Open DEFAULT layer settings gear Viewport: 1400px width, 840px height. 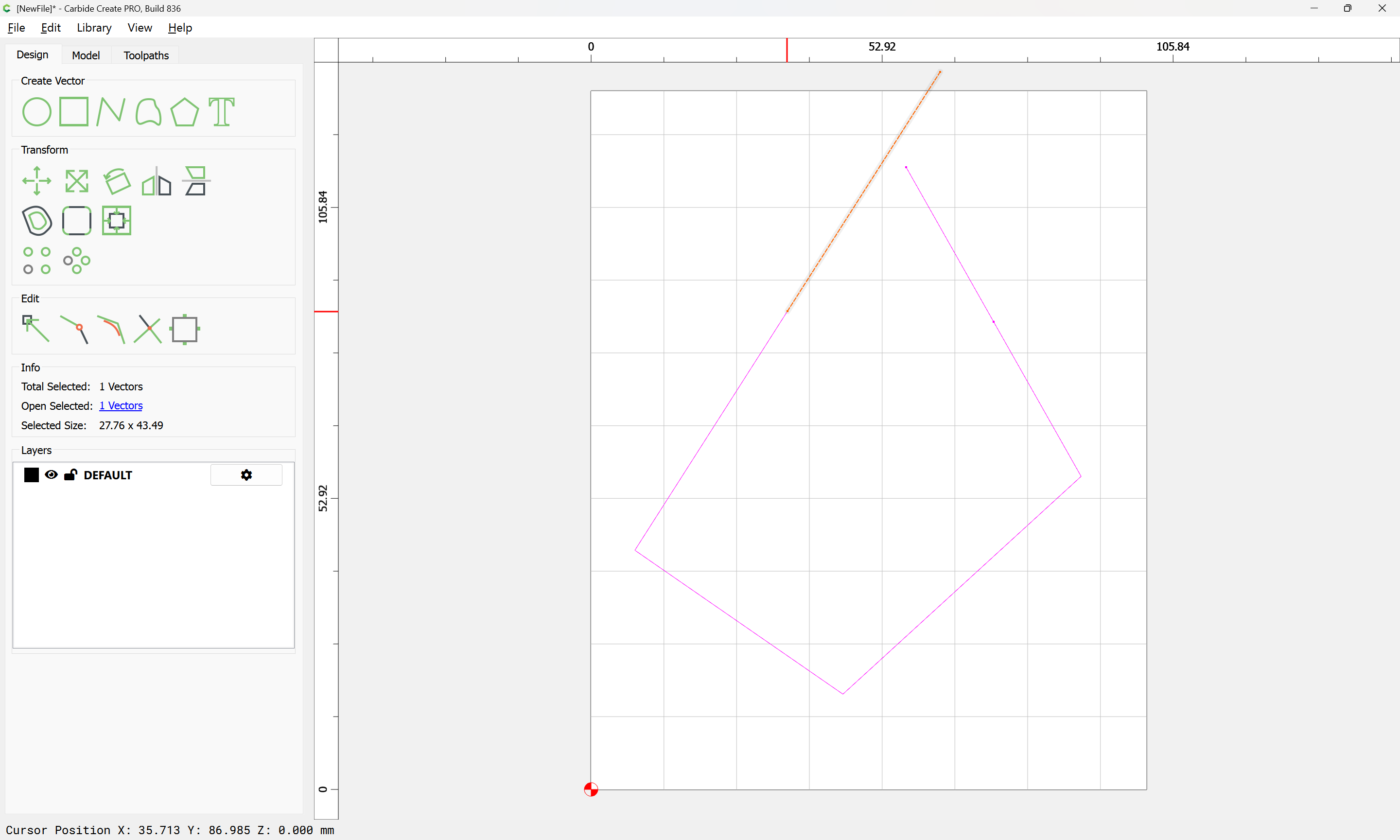click(246, 475)
